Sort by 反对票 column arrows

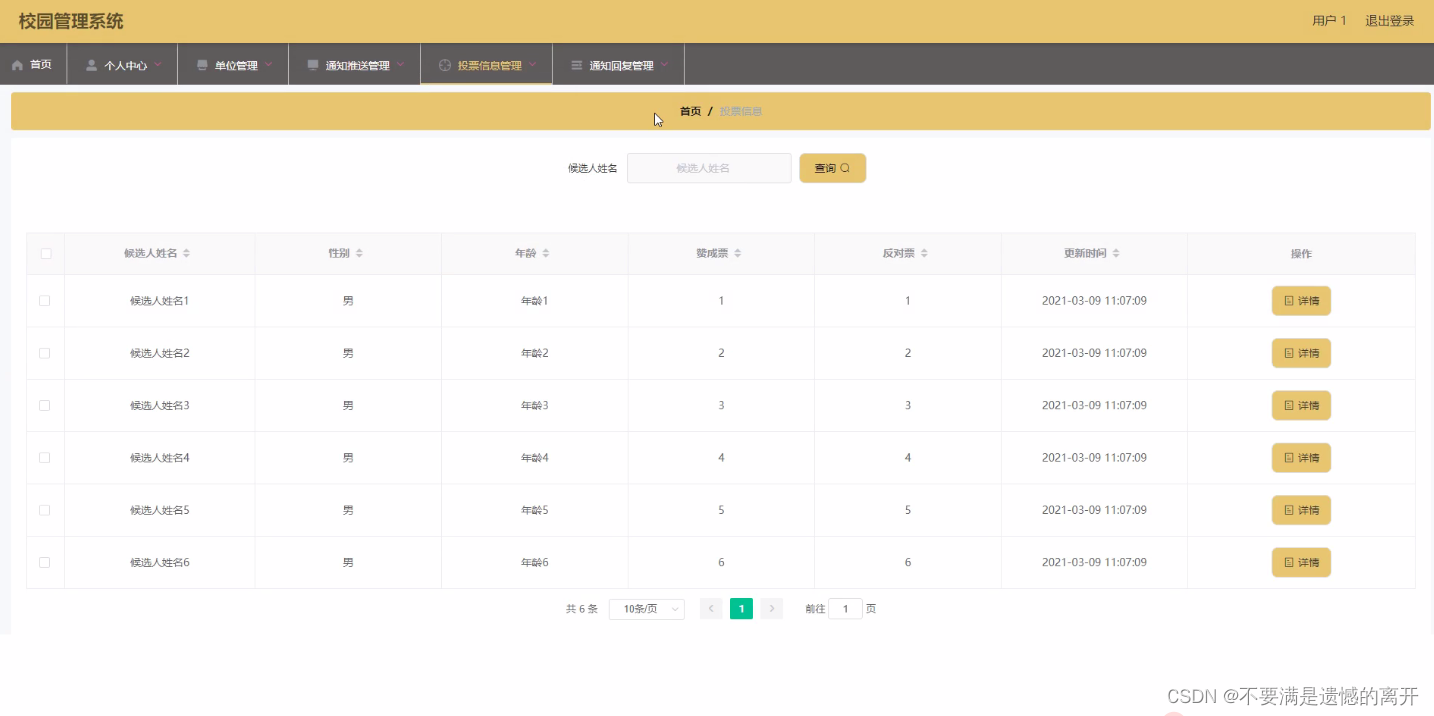924,254
